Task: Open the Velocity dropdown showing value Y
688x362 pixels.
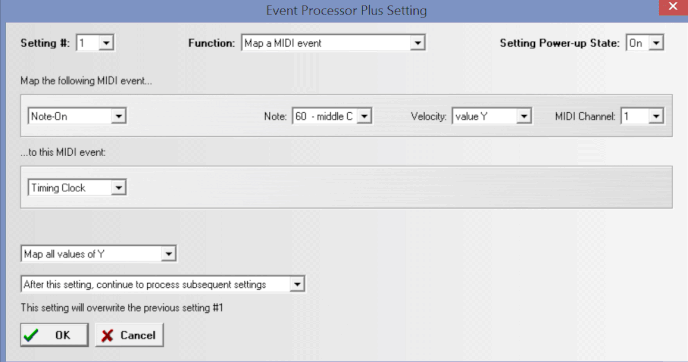Action: click(491, 116)
